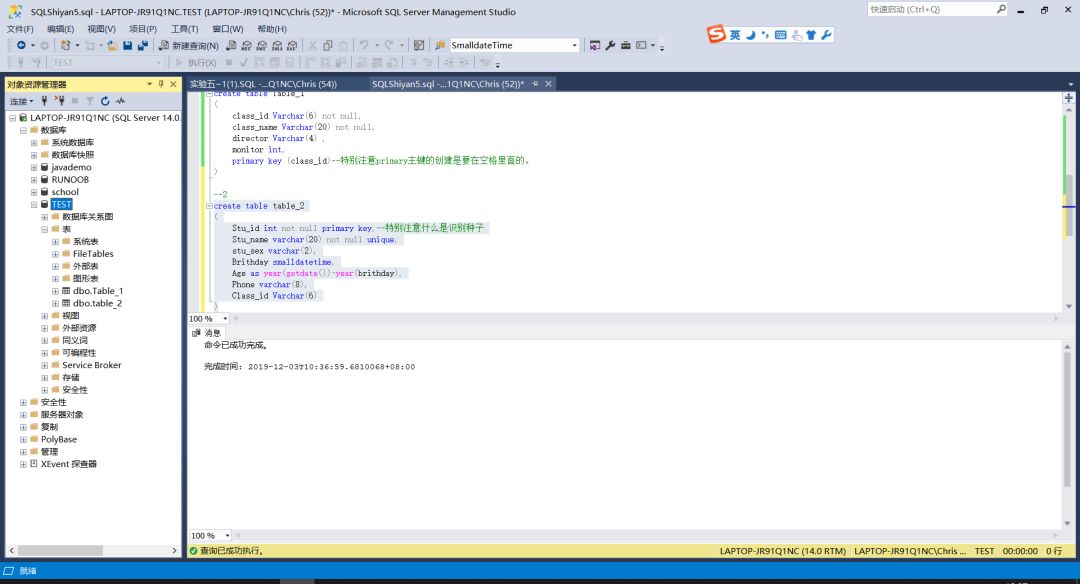
Task: Open the SmalldateTime search dropdown
Action: pyautogui.click(x=574, y=46)
